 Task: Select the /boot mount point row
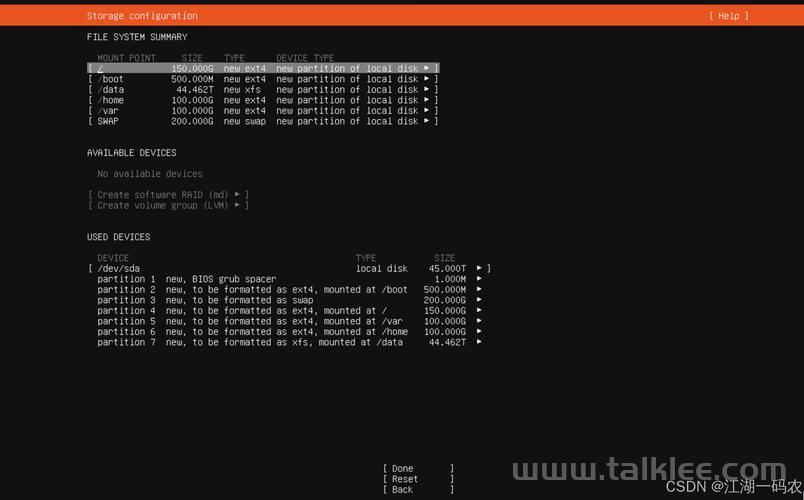click(264, 79)
